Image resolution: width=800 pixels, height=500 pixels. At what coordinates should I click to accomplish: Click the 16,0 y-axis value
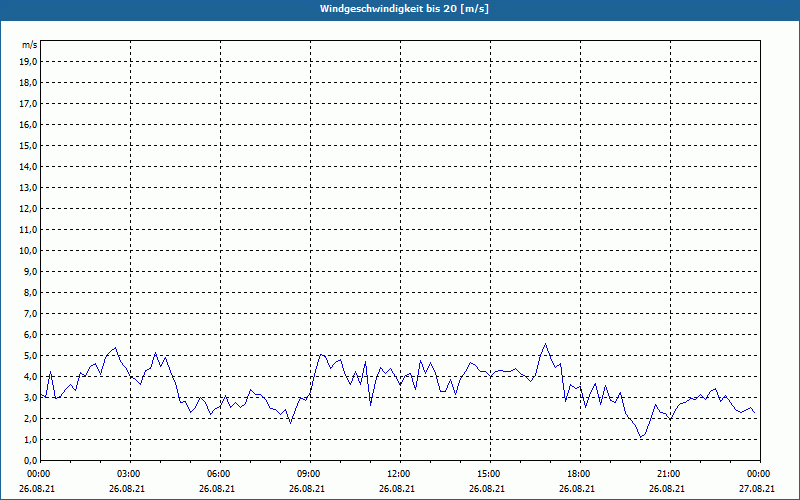[x=28, y=124]
